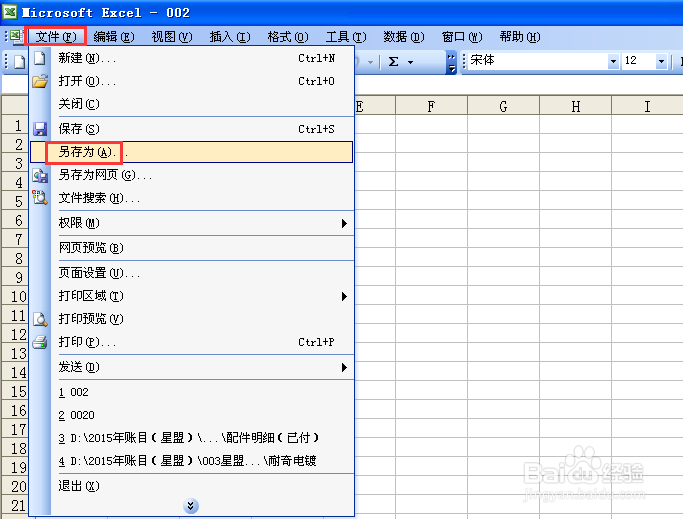Select row 10 header

(16, 296)
